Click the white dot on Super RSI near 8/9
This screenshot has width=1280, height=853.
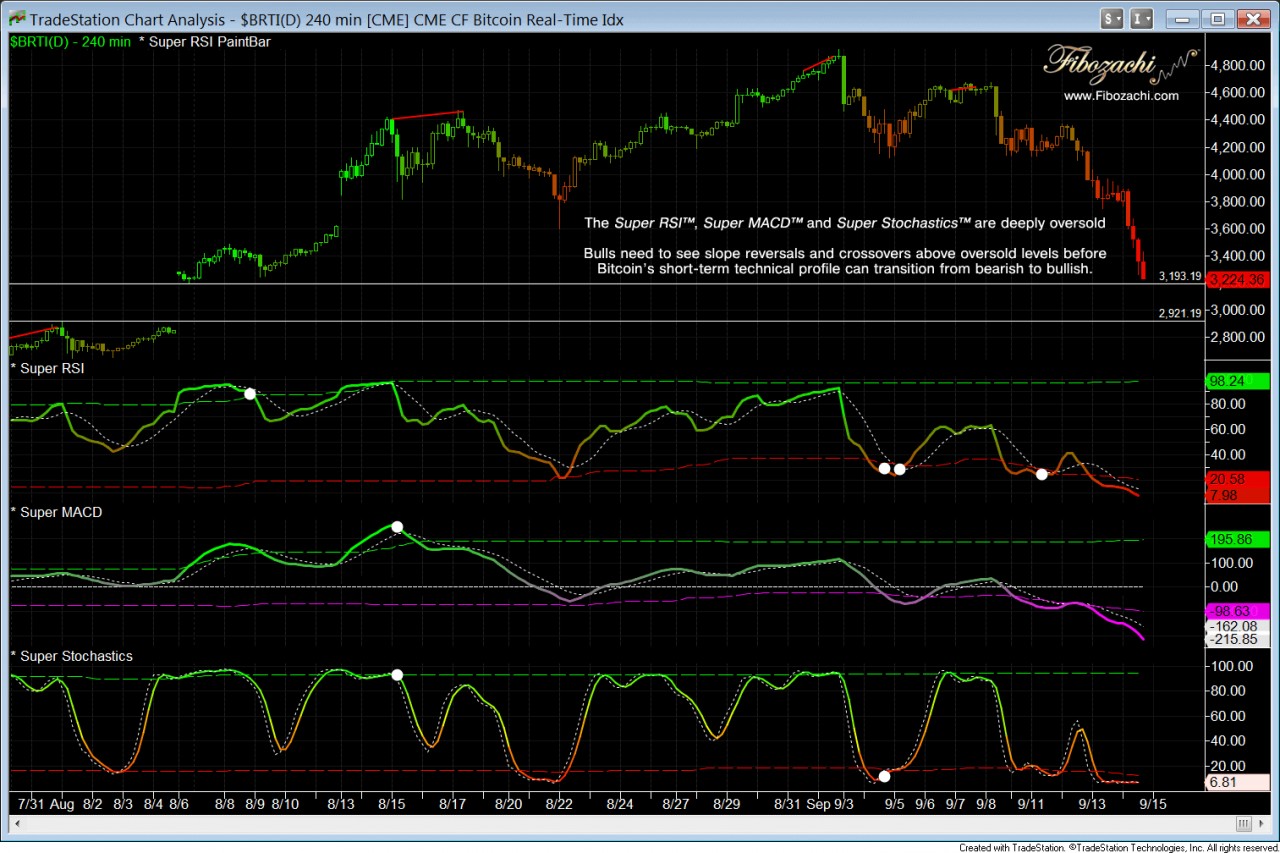[x=250, y=394]
